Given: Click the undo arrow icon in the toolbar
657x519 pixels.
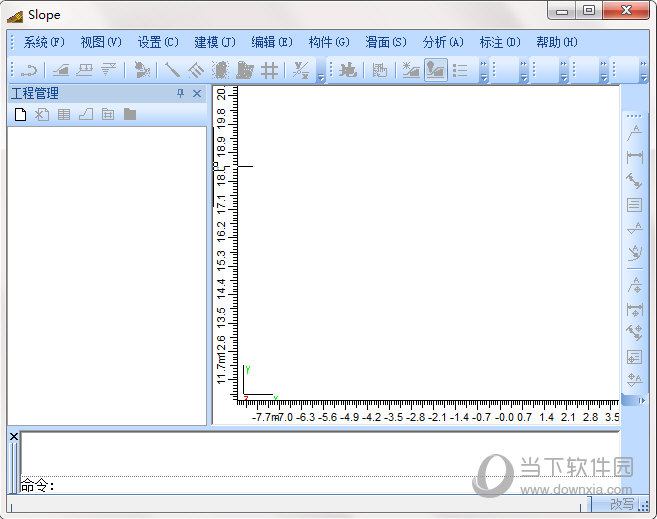Looking at the screenshot, I should tap(29, 70).
